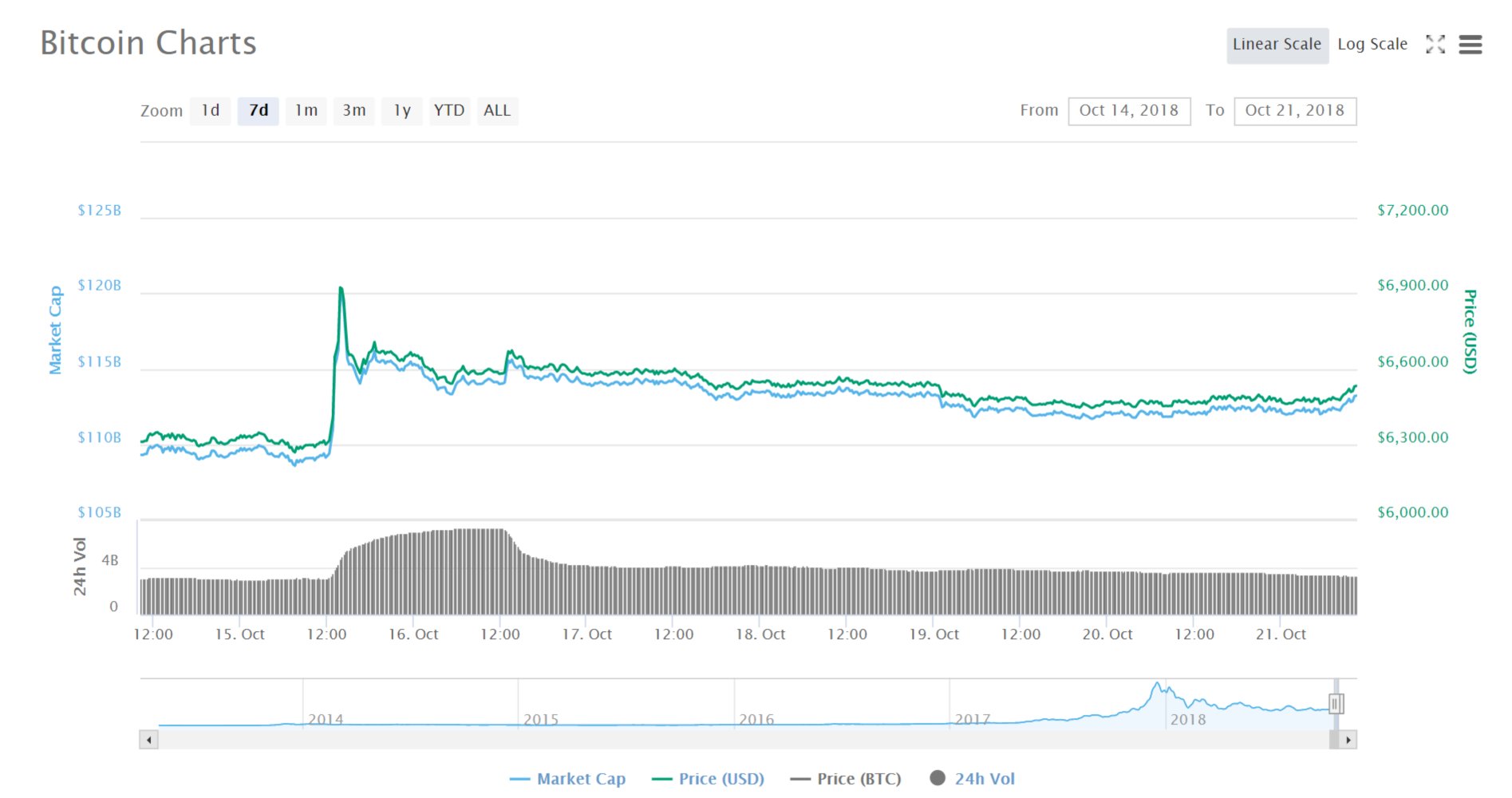Click the 15. Oct date axis label
This screenshot has width=1512, height=798.
pos(239,634)
